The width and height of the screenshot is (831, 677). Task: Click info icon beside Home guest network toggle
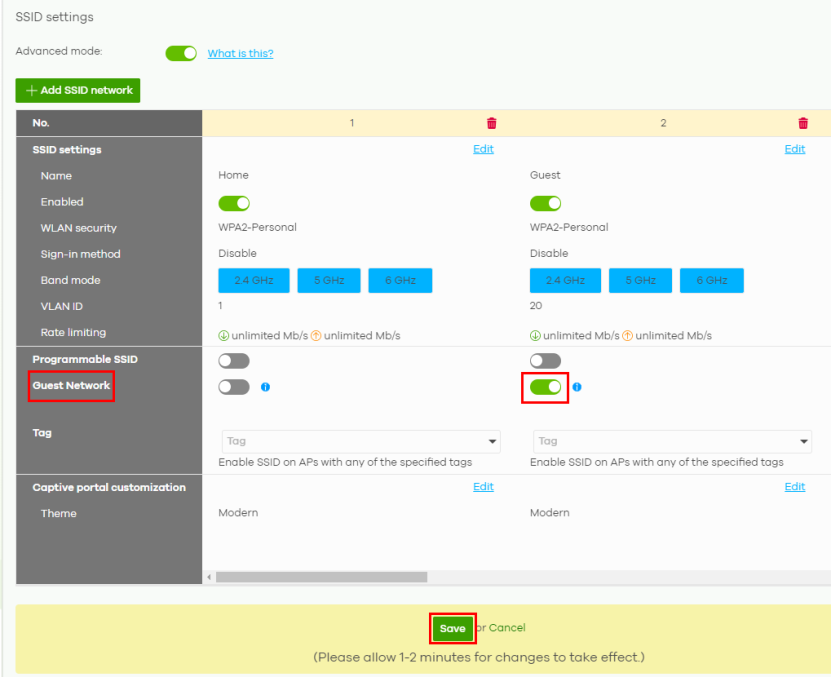265,387
